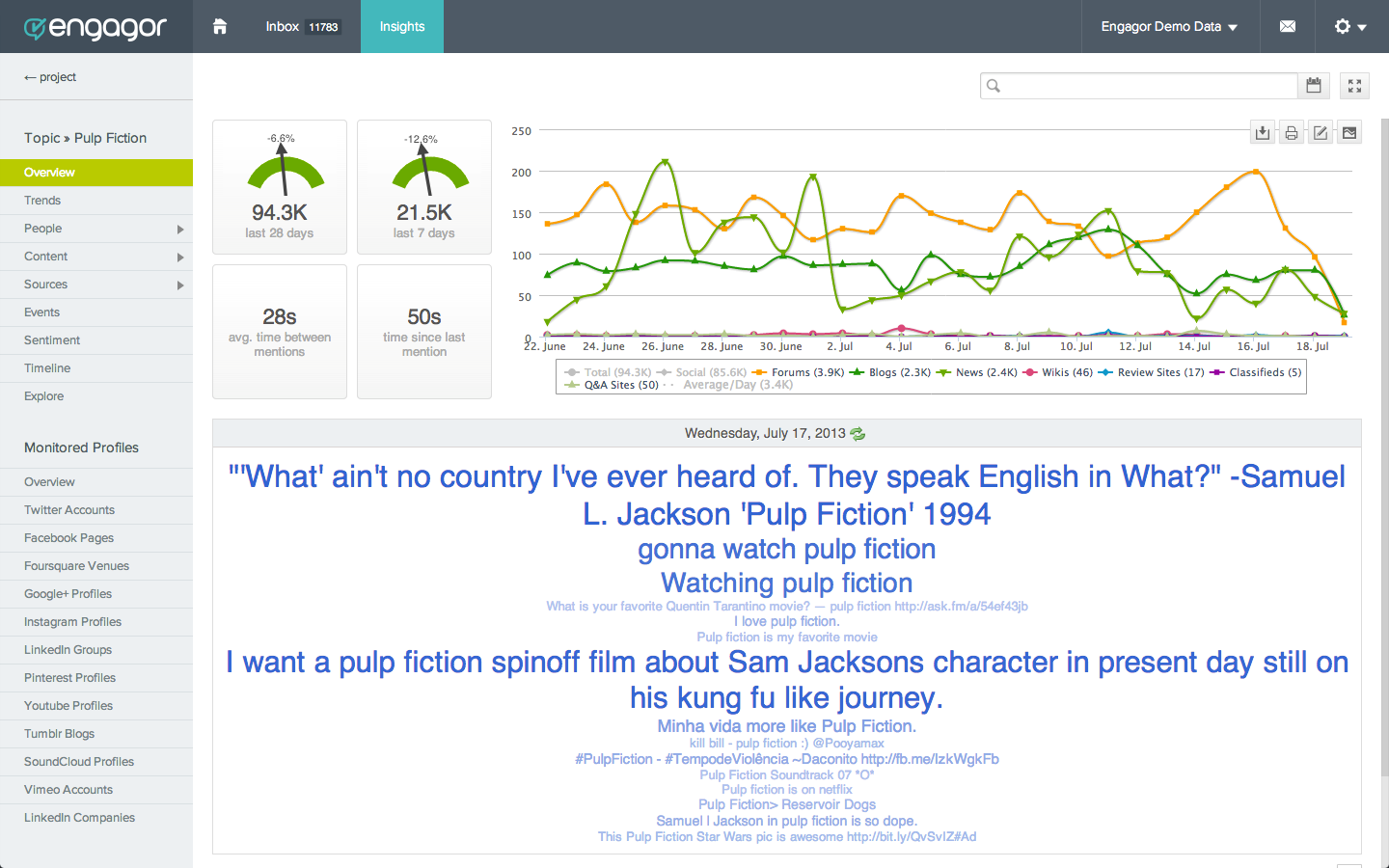
Task: Click the 28s avg. time between mentions card
Action: tap(280, 332)
